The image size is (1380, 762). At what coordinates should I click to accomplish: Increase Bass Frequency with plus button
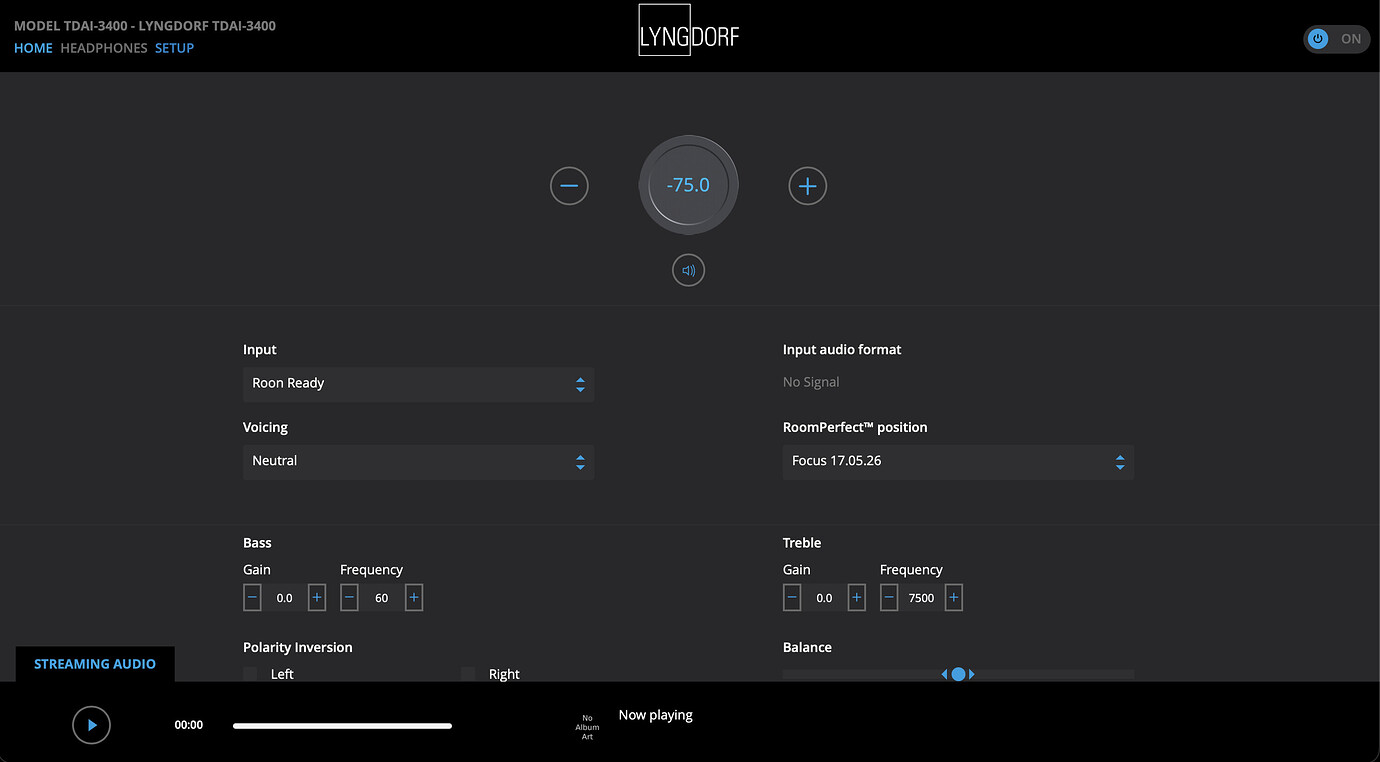[414, 598]
